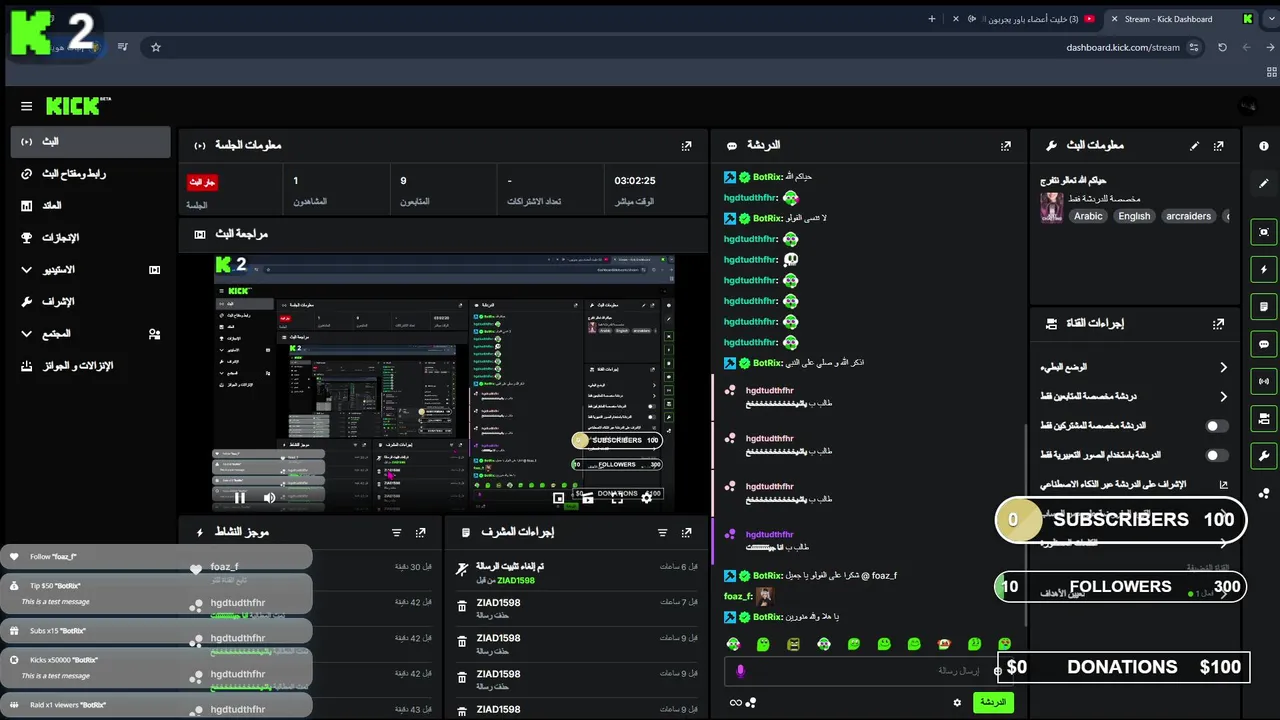Viewport: 1280px width, 720px height.
Task: Open رابط ومفتاح البث sidebar item
Action: [90, 174]
